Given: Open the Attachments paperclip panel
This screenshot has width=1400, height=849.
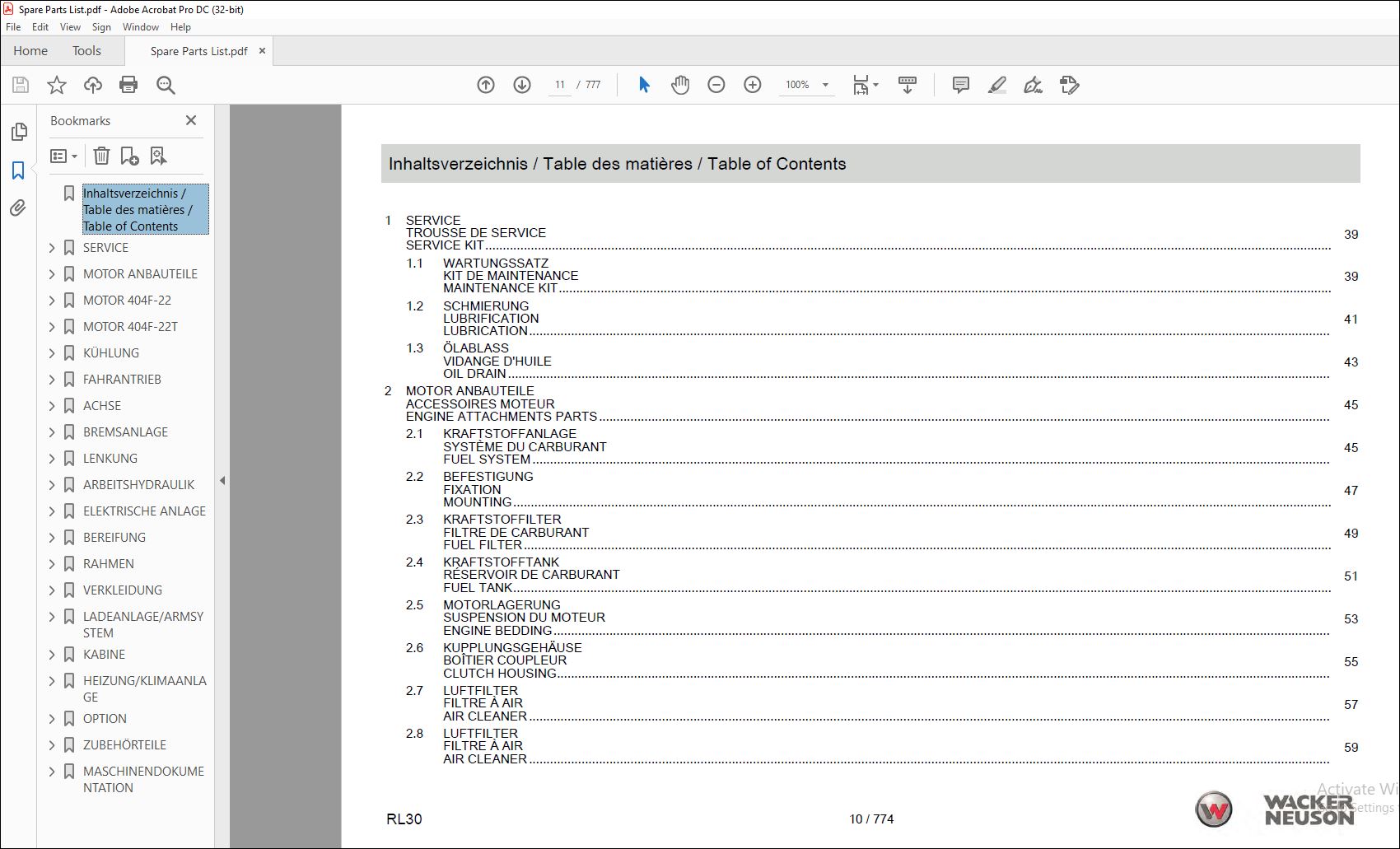Looking at the screenshot, I should (x=18, y=208).
